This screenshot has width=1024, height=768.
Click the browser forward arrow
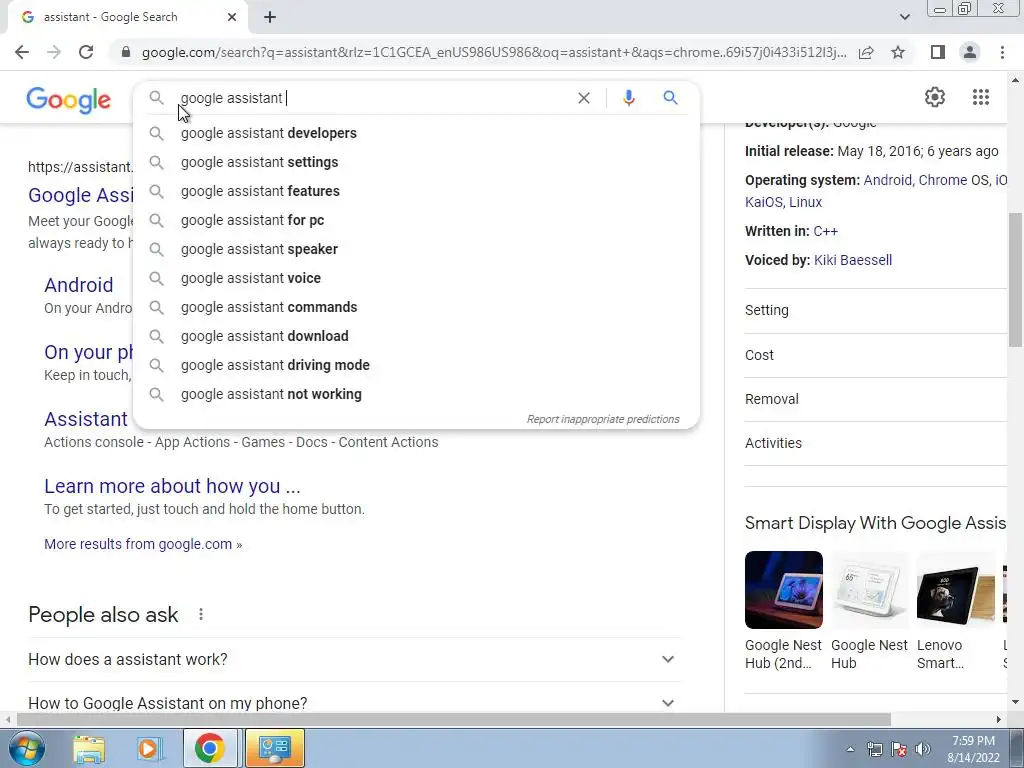click(x=54, y=52)
